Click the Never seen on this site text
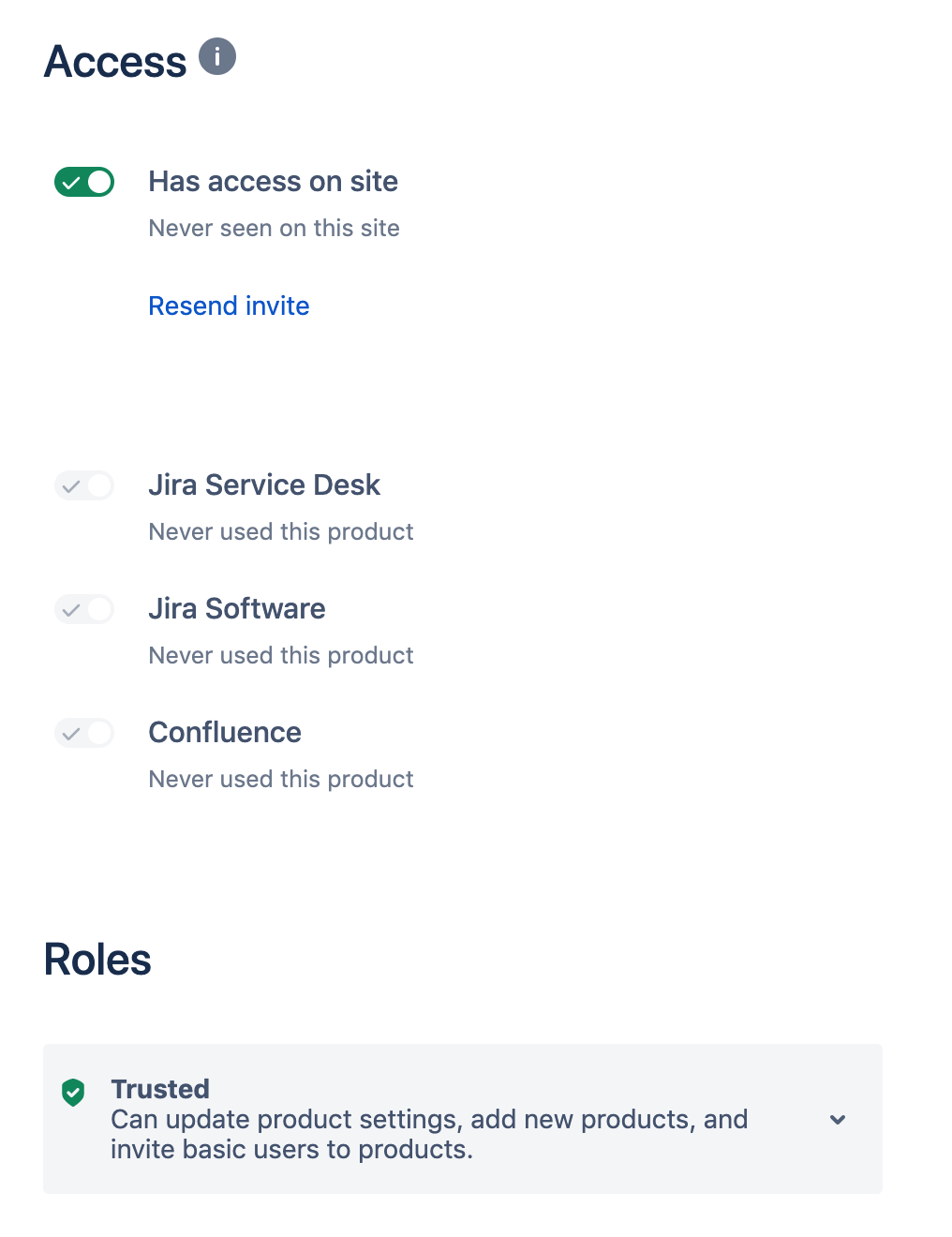The width and height of the screenshot is (952, 1237). coord(274,228)
